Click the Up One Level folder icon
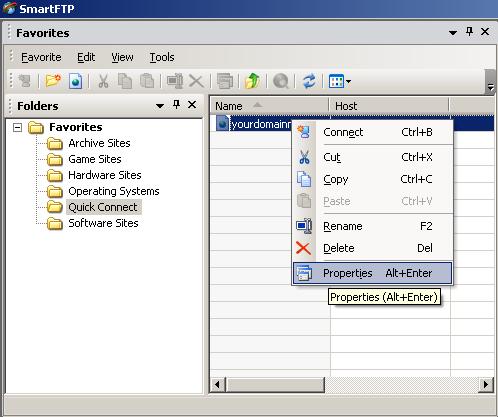The image size is (498, 417). tap(252, 81)
